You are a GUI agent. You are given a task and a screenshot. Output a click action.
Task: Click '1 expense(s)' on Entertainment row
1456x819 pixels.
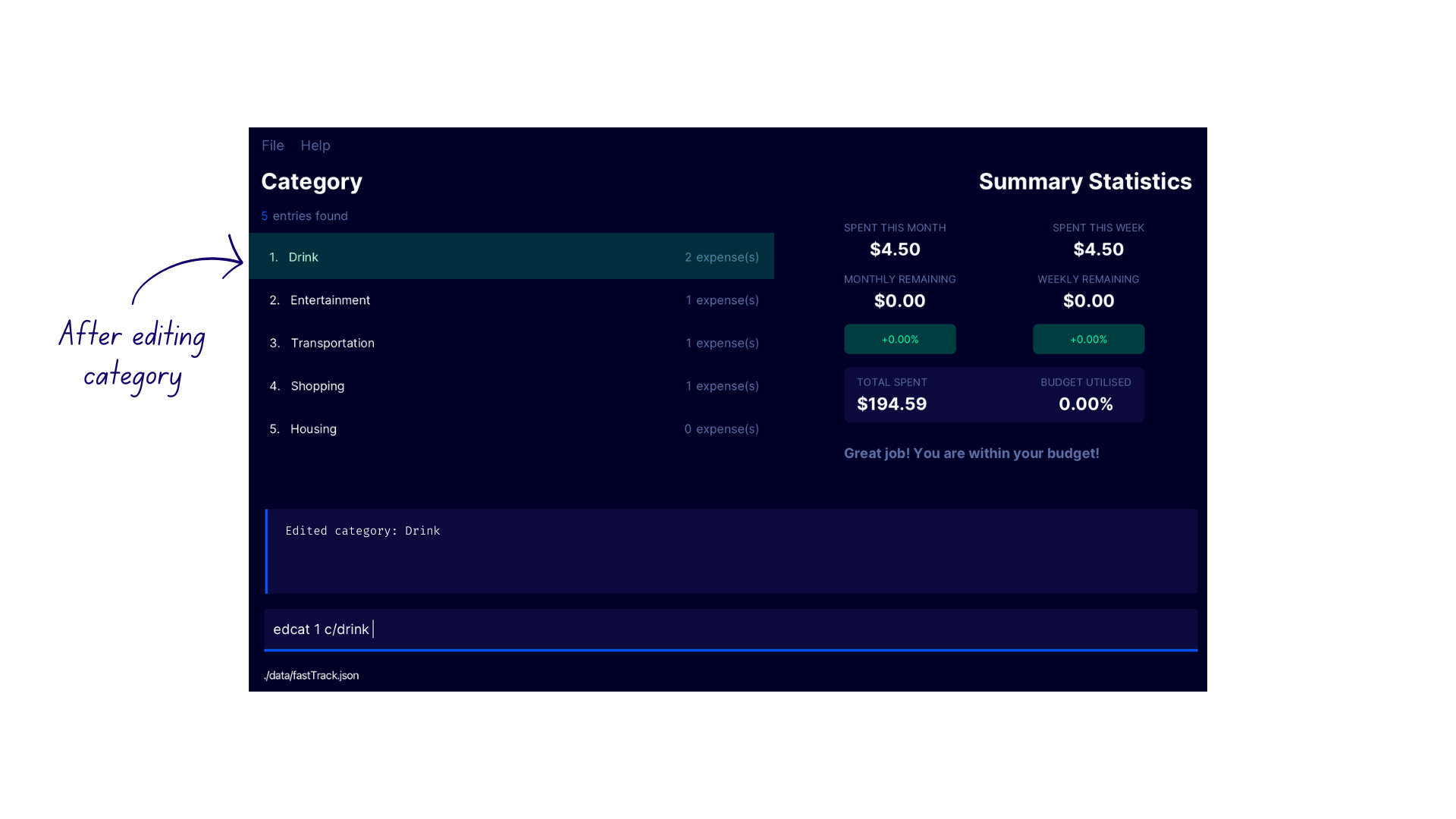point(723,300)
